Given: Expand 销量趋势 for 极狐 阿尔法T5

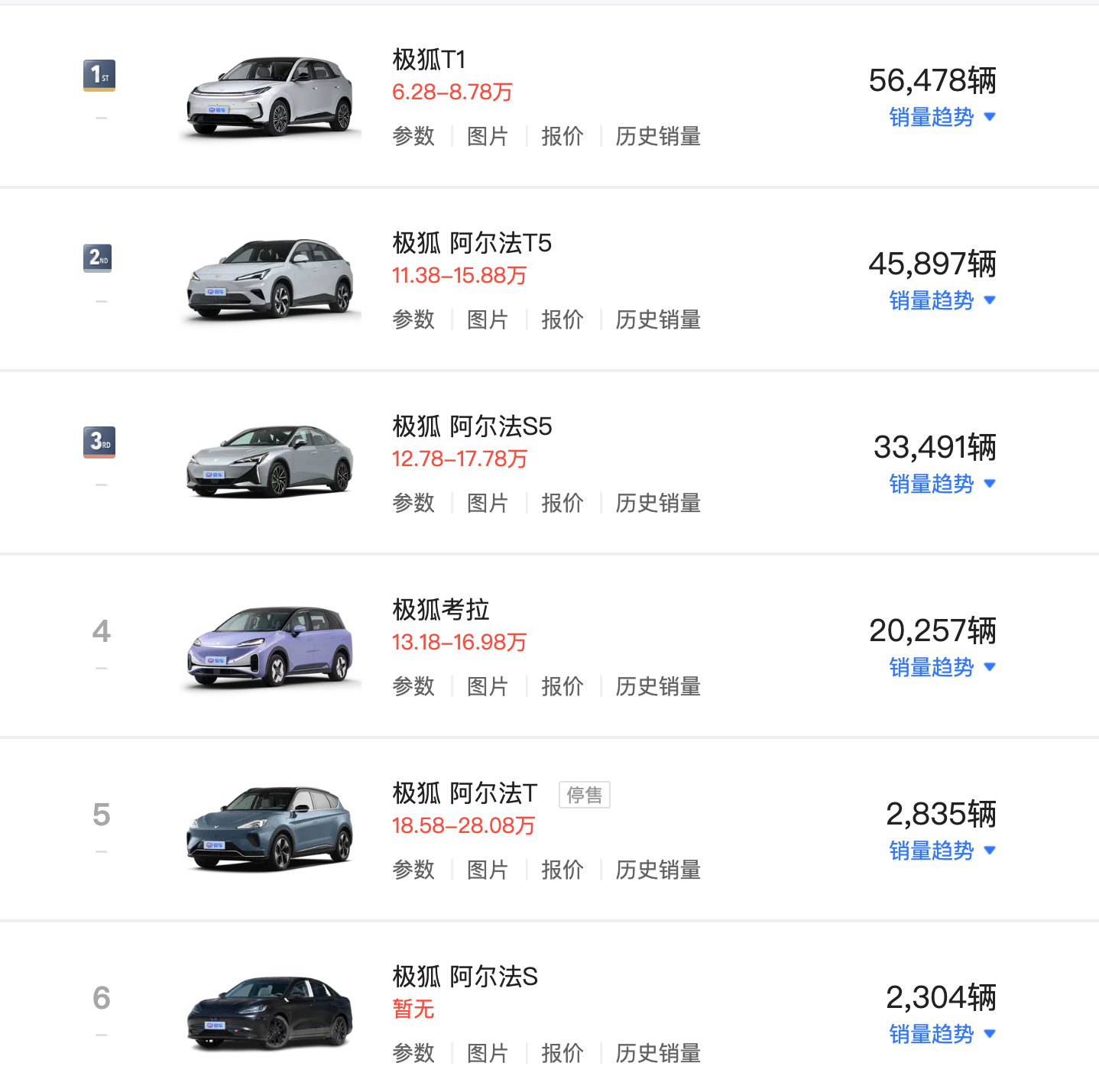Looking at the screenshot, I should (942, 300).
